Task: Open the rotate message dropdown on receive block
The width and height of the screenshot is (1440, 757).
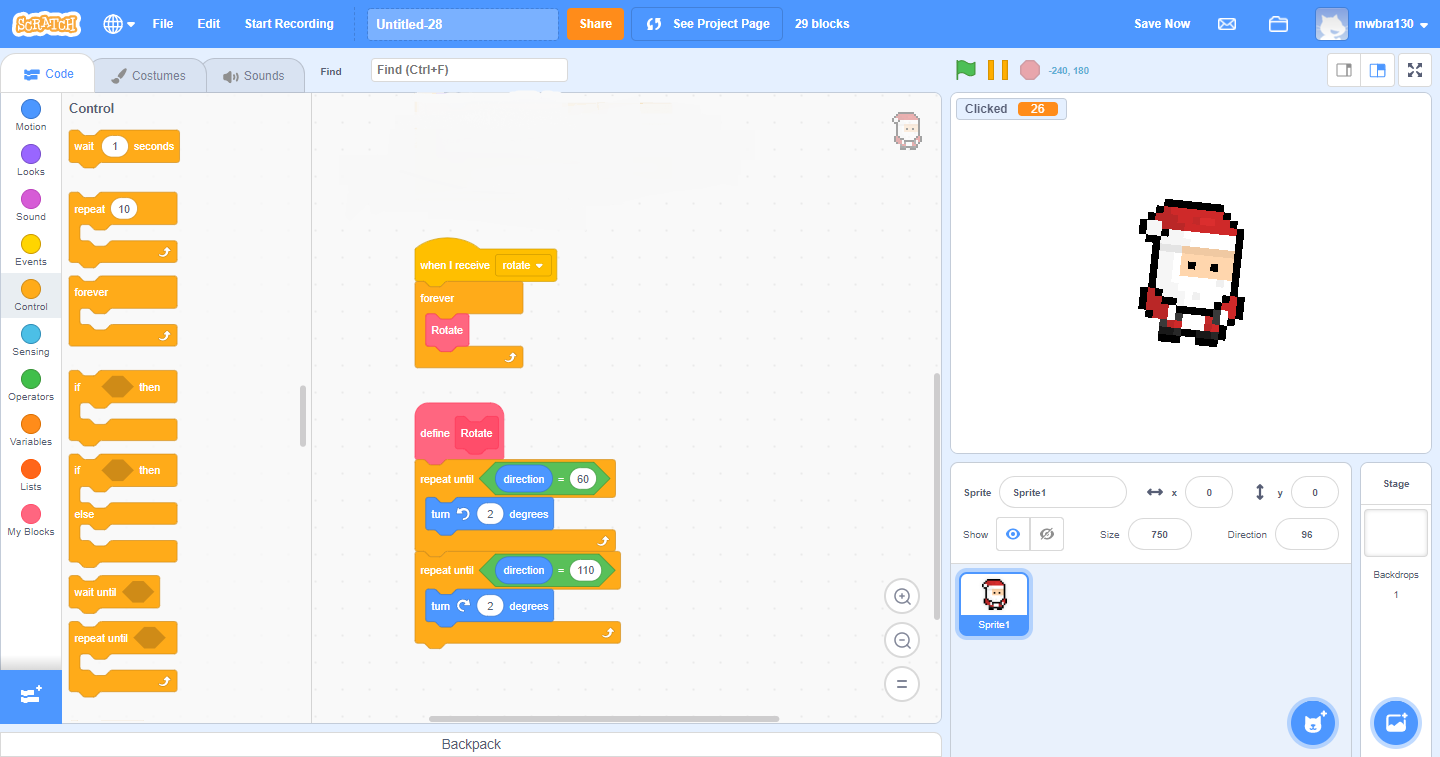Action: pyautogui.click(x=524, y=266)
